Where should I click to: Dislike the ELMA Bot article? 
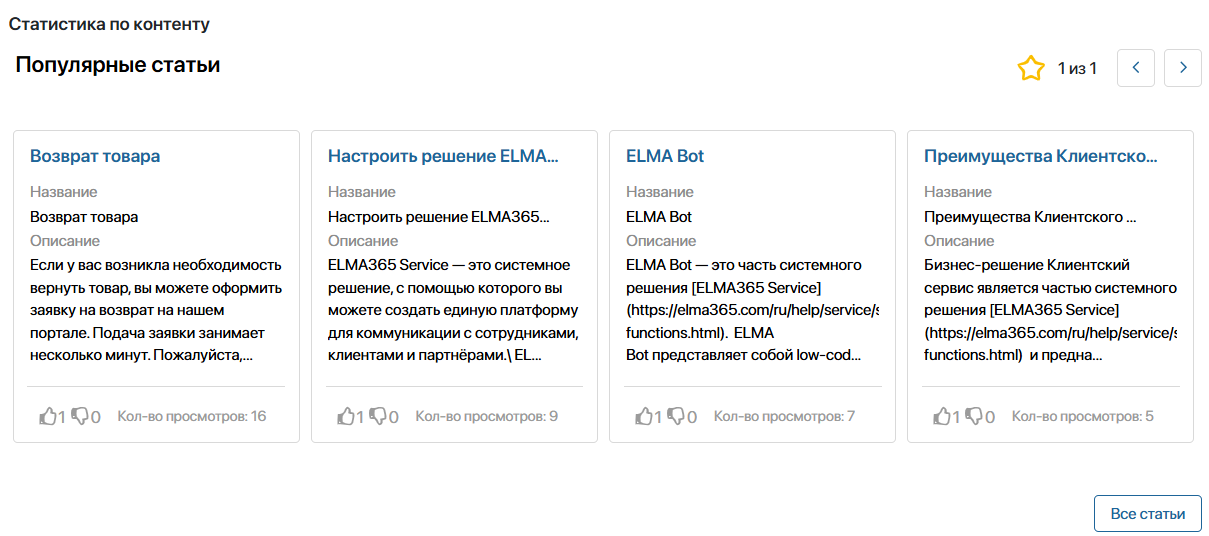point(676,416)
